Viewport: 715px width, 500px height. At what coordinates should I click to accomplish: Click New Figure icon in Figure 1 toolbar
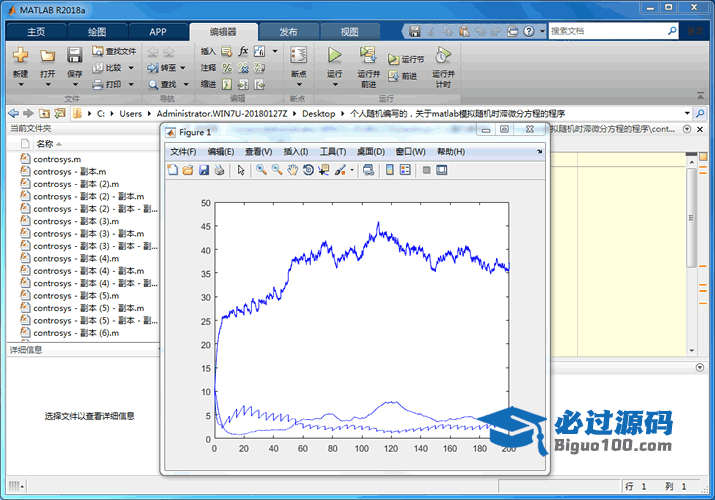(172, 170)
